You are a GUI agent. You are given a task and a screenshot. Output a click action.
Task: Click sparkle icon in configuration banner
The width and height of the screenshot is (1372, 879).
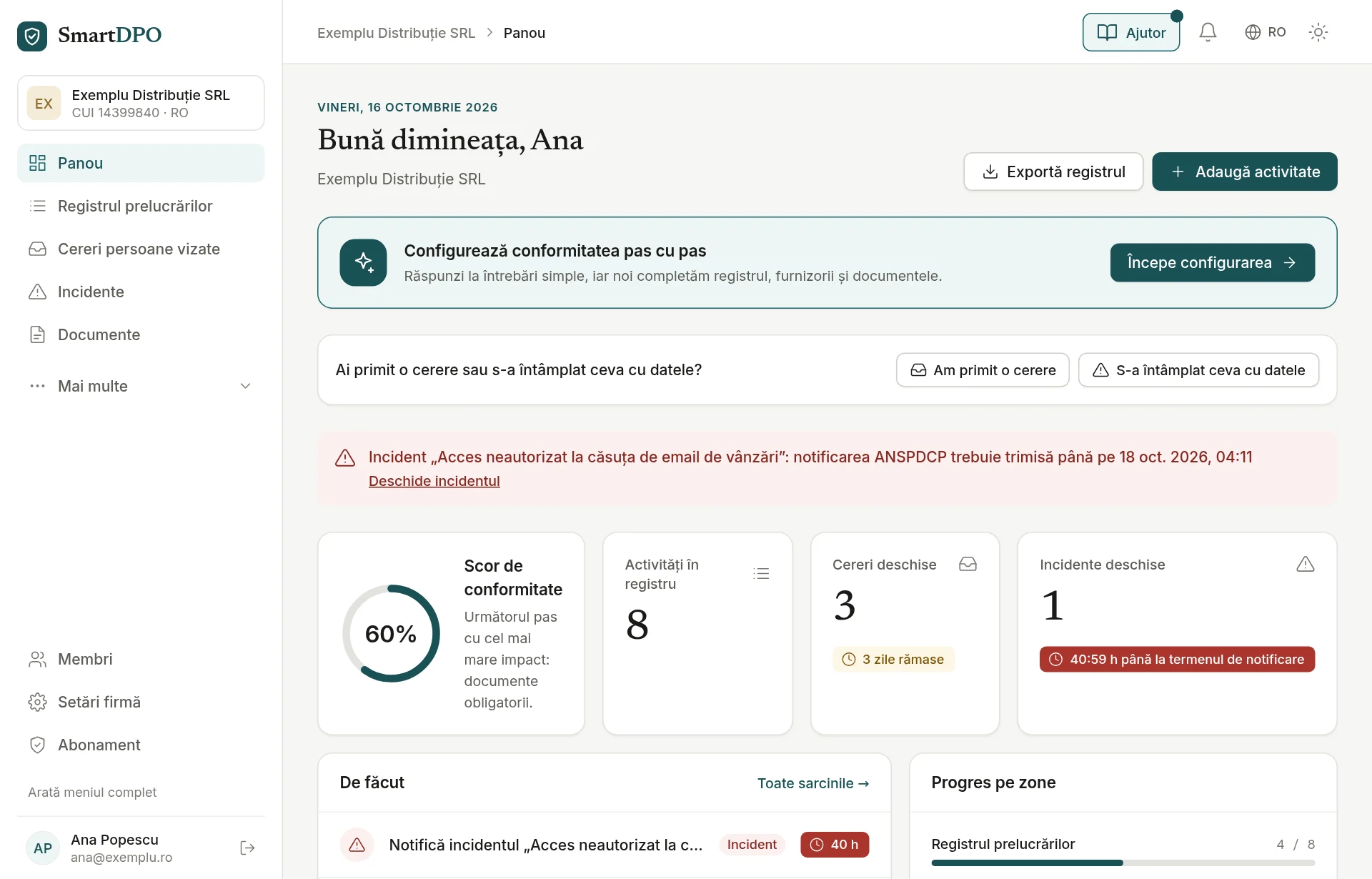click(x=363, y=262)
